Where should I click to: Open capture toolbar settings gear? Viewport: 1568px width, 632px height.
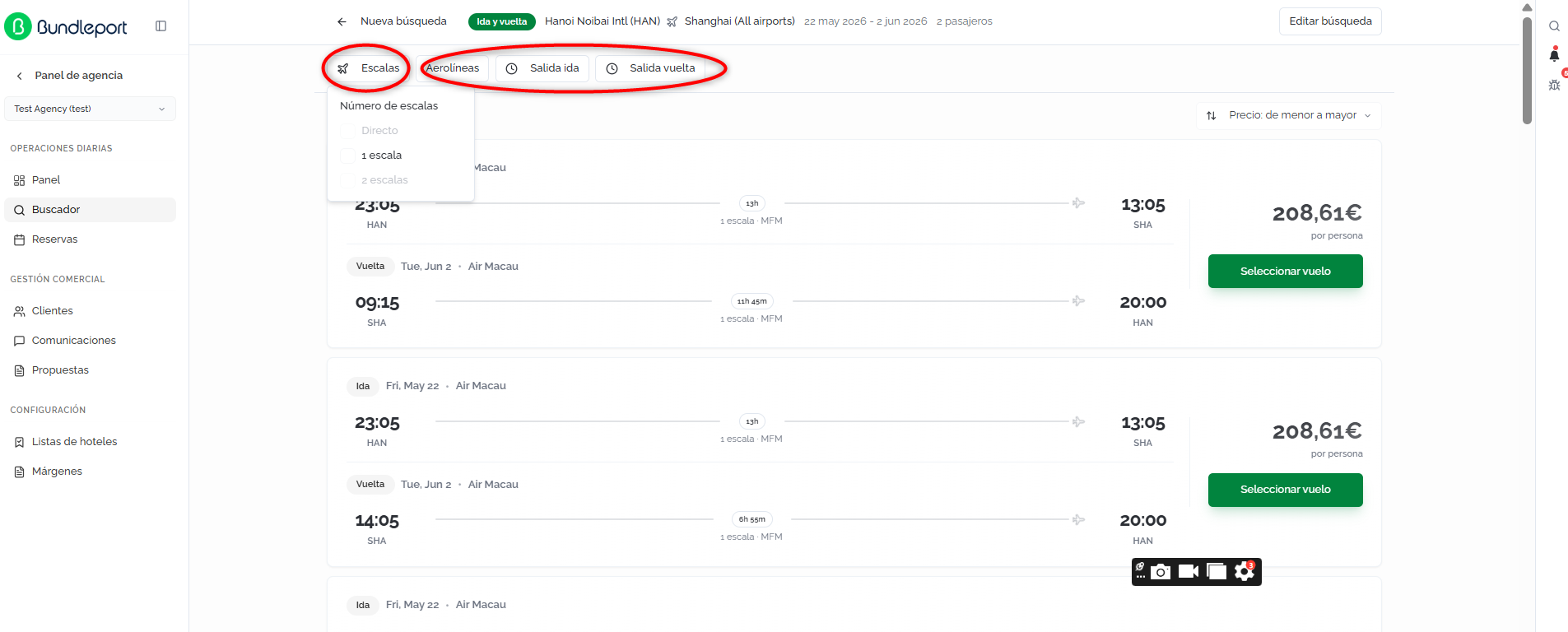[x=1245, y=571]
